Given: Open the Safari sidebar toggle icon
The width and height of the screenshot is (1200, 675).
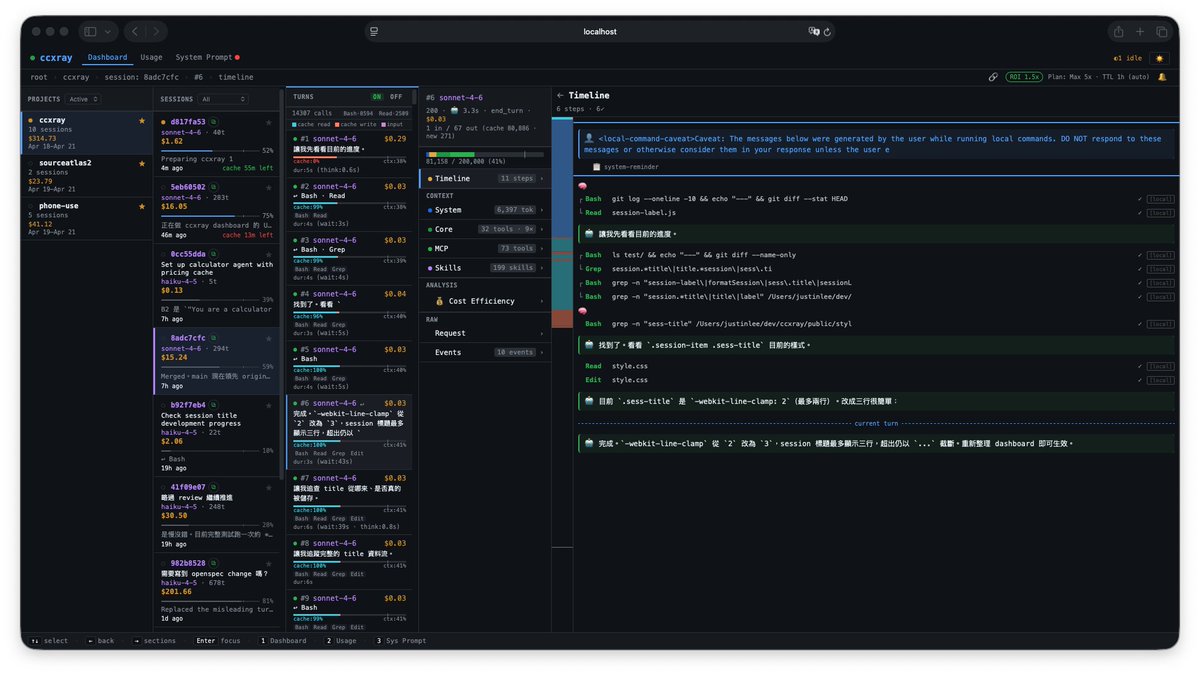Looking at the screenshot, I should point(91,32).
